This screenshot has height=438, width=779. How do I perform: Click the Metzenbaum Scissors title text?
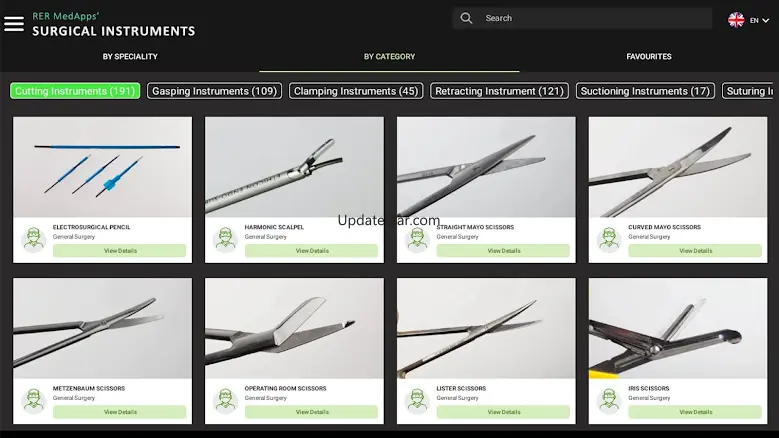pos(89,388)
